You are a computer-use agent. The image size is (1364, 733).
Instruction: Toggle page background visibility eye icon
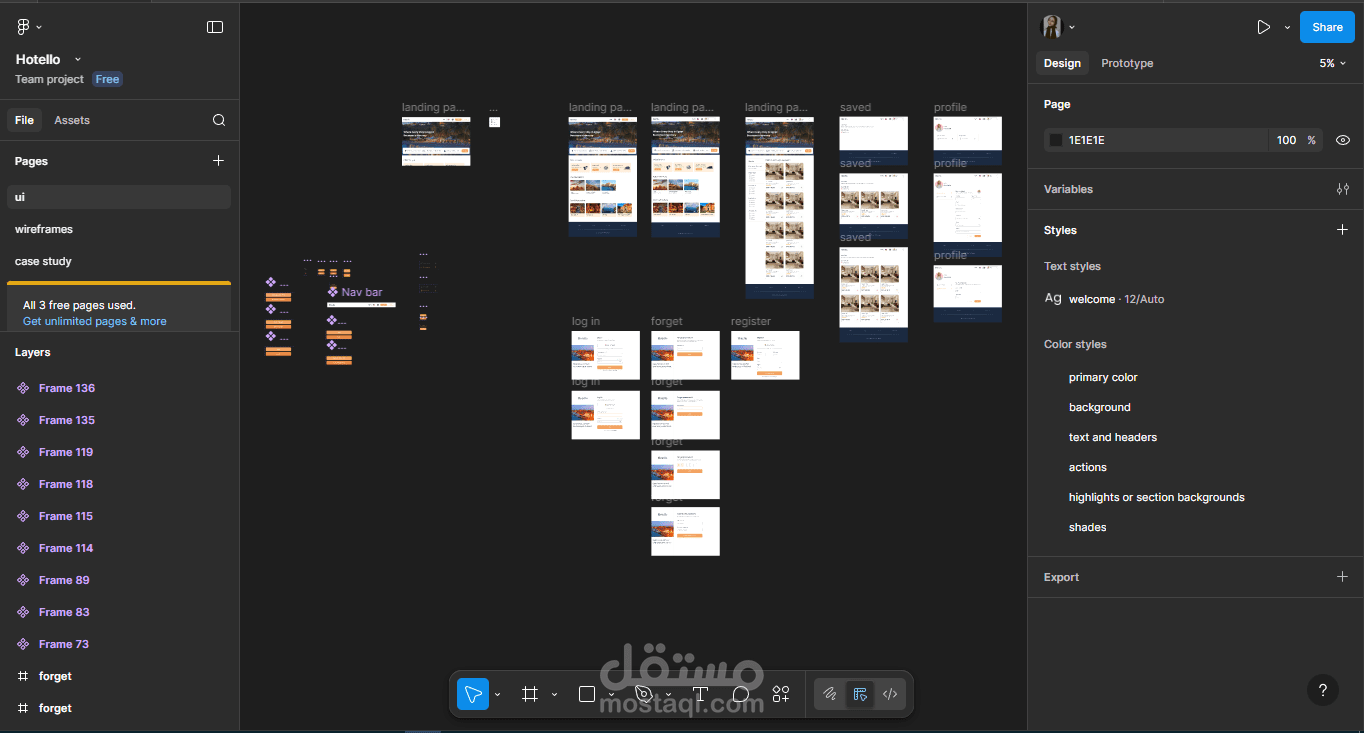pyautogui.click(x=1343, y=140)
